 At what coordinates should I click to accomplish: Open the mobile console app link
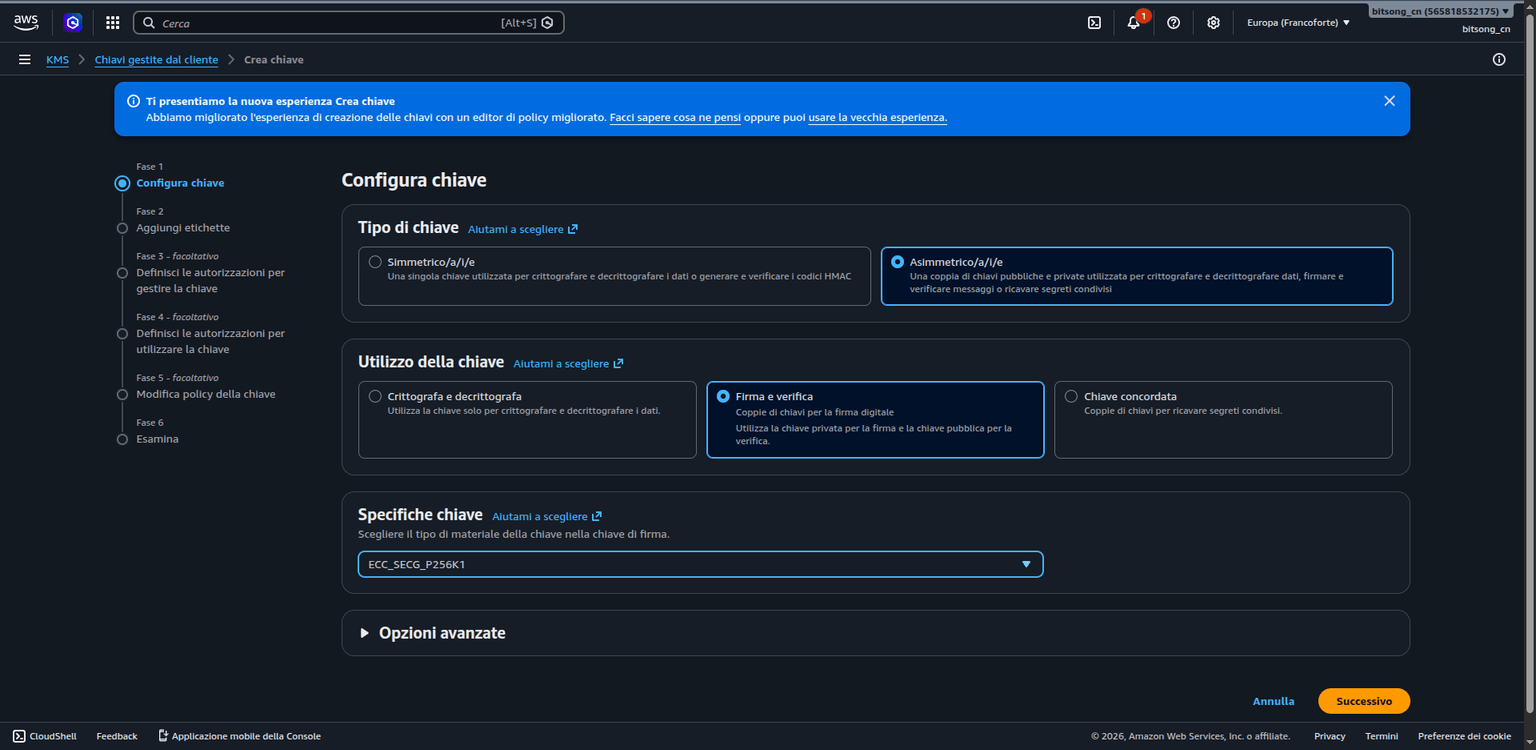point(240,736)
